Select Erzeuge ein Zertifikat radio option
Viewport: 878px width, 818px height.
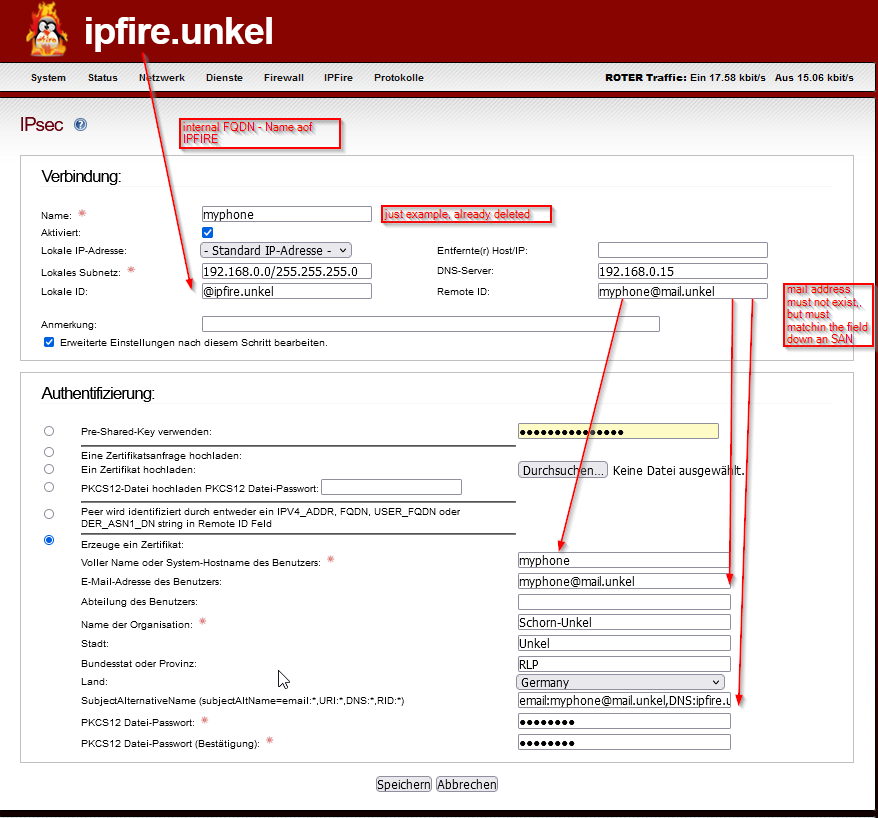49,540
